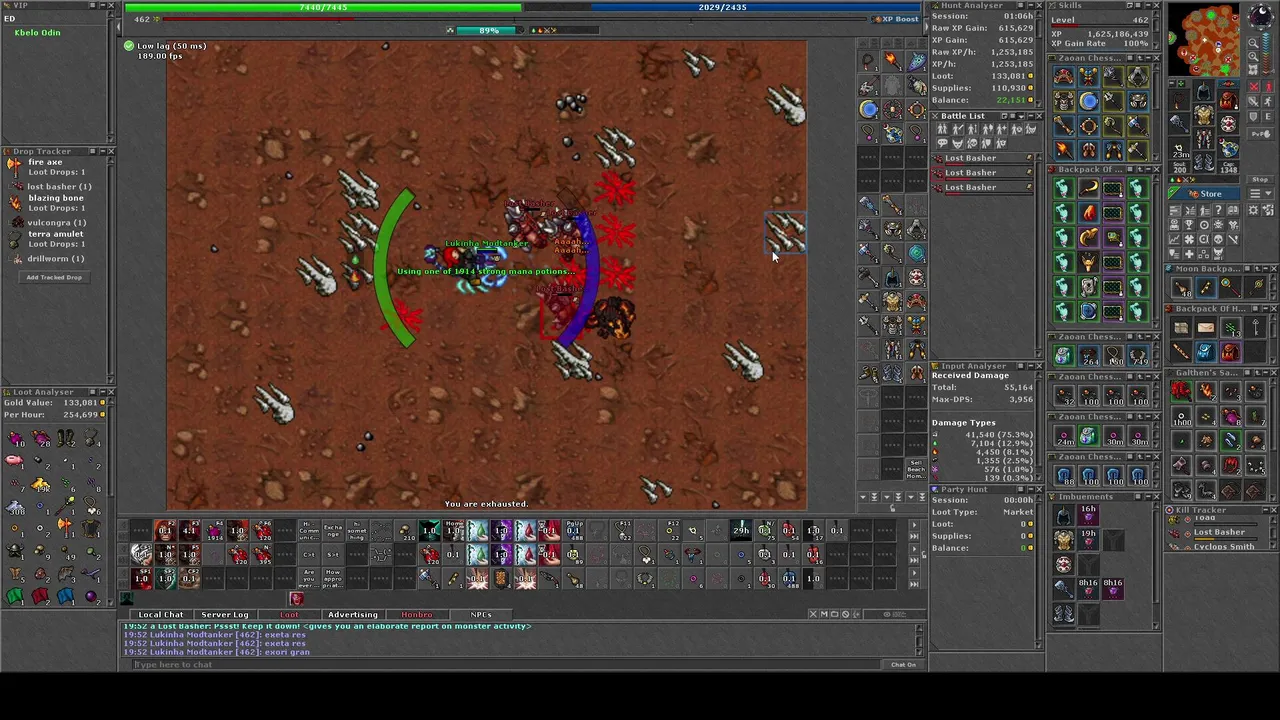Select the blue orb item in Zaoan container
The height and width of the screenshot is (720, 1280).
(1088, 100)
